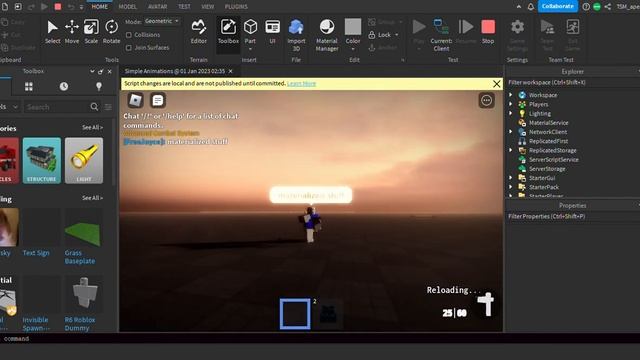Expand the StarterGui node

[510, 178]
